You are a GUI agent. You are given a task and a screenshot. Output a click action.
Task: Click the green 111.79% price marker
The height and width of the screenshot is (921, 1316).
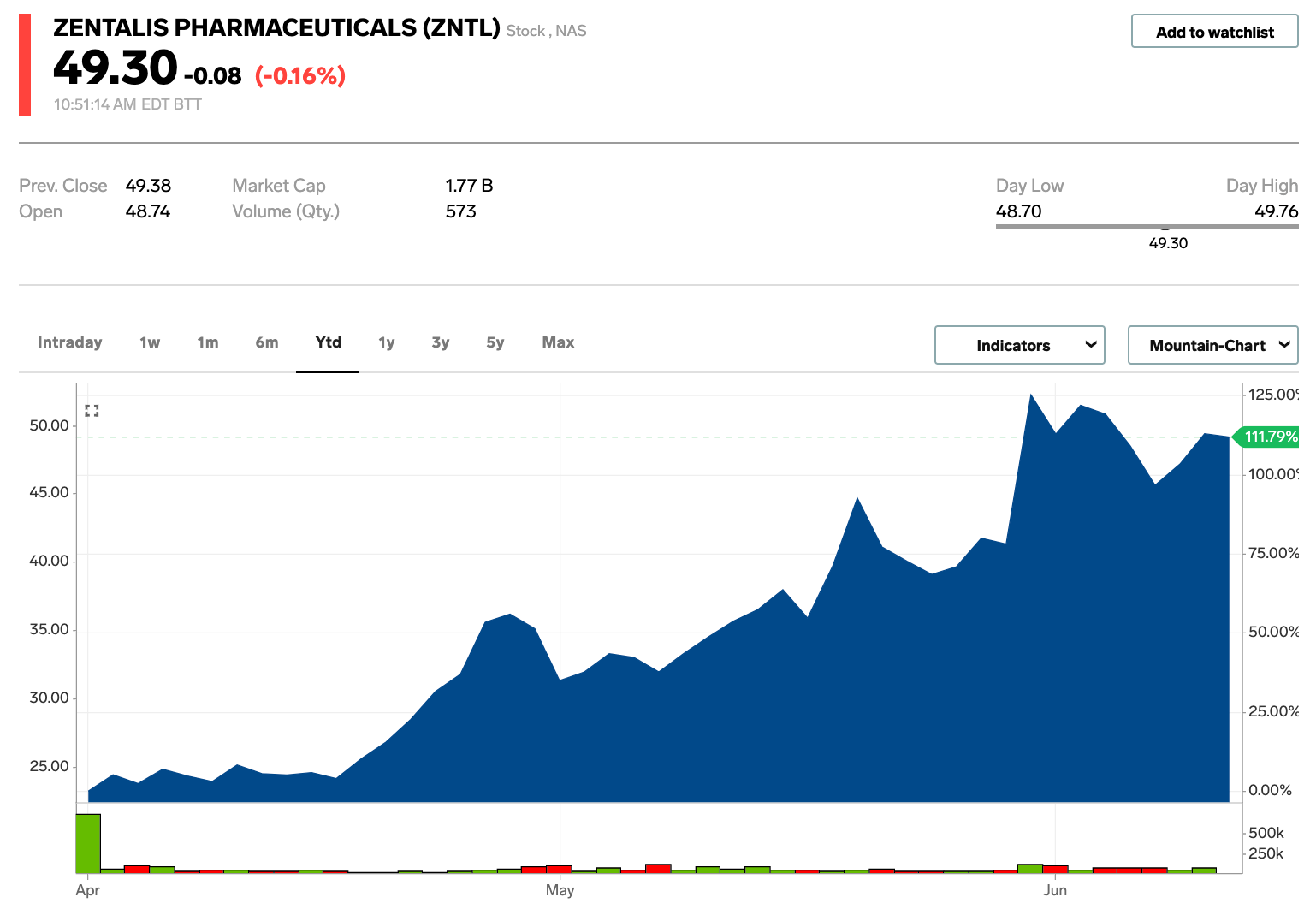[x=1267, y=437]
